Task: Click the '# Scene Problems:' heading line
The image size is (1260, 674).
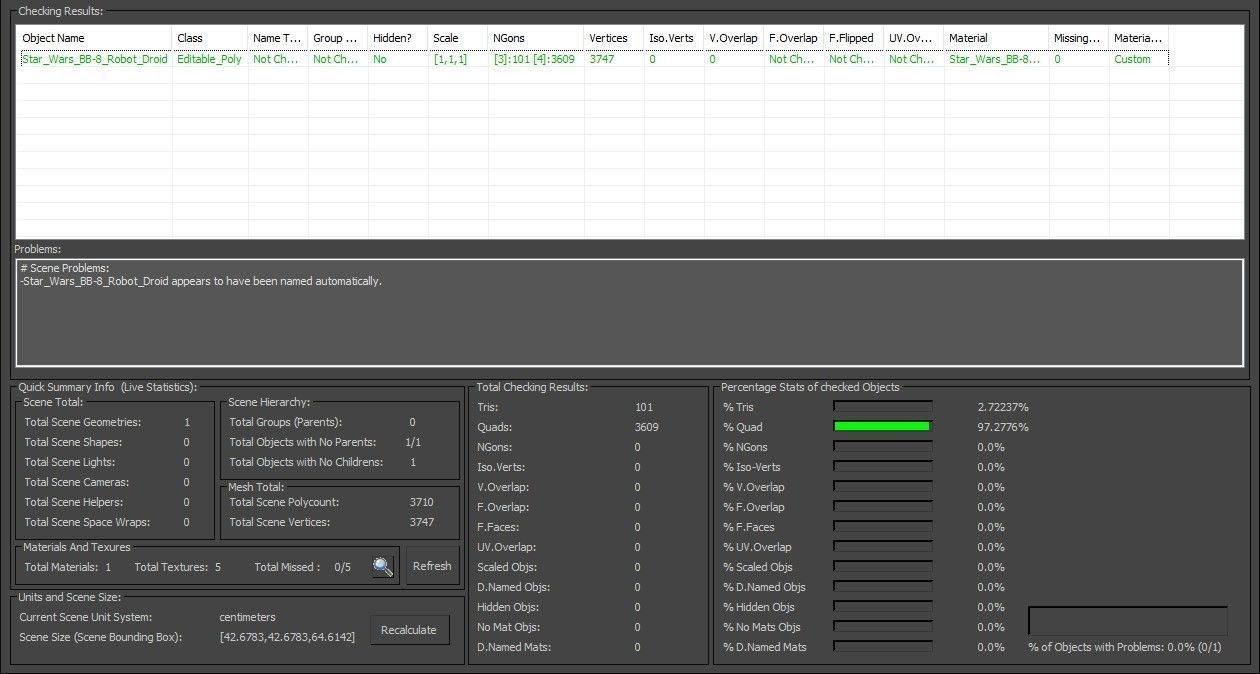Action: click(65, 268)
